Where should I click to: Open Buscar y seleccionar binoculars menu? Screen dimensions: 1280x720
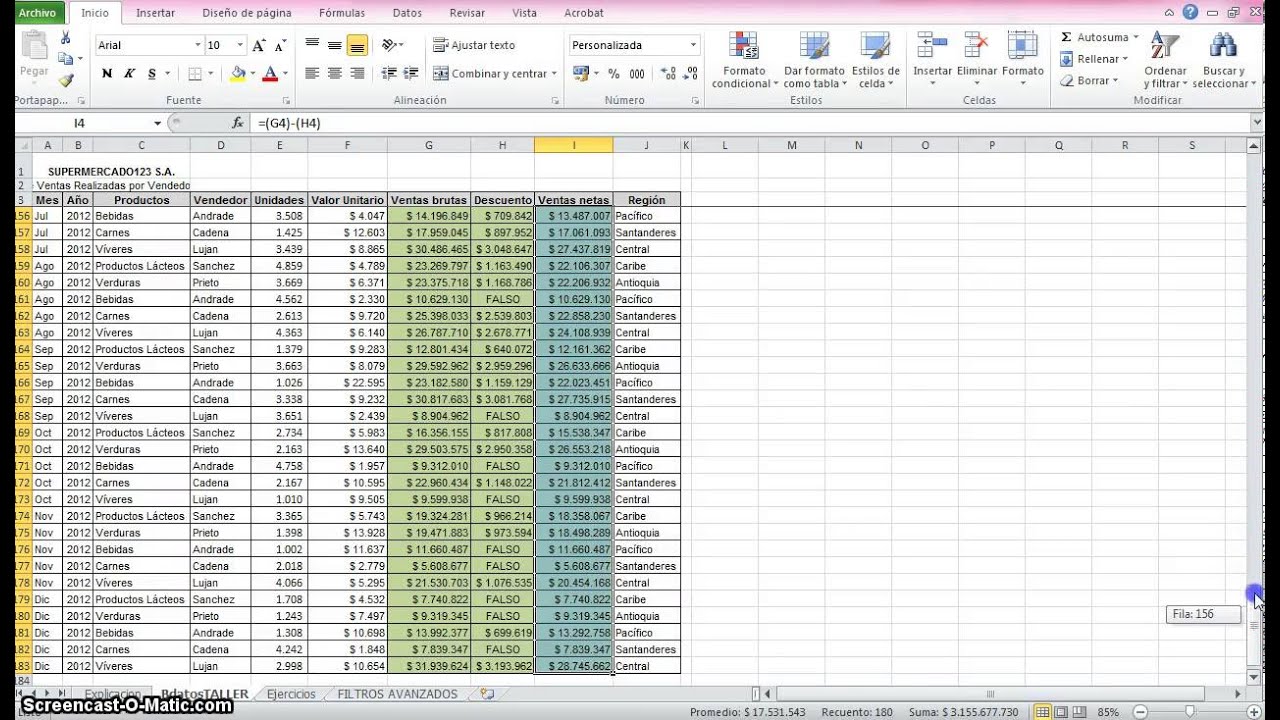[1223, 60]
